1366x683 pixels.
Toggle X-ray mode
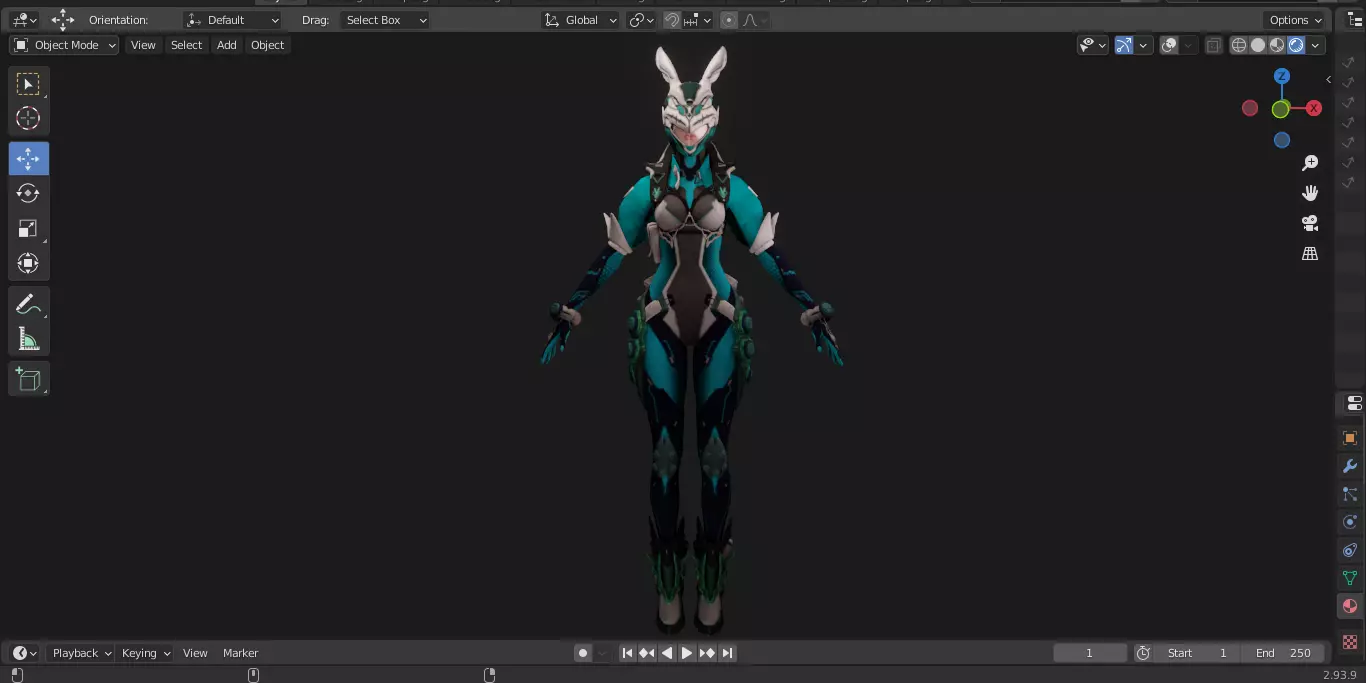[1213, 45]
